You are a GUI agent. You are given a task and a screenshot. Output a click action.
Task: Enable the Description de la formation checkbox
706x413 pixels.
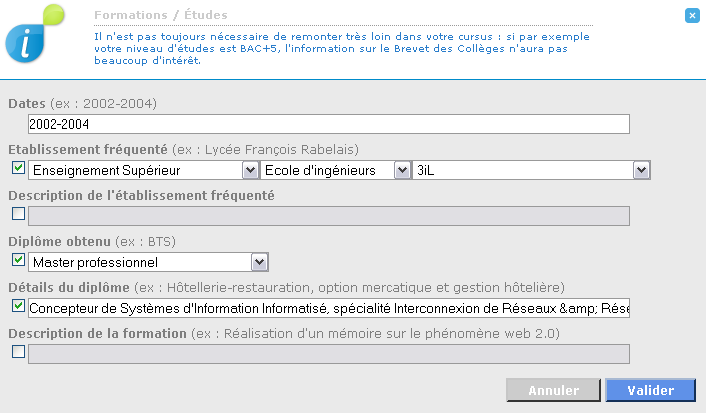pos(18,352)
